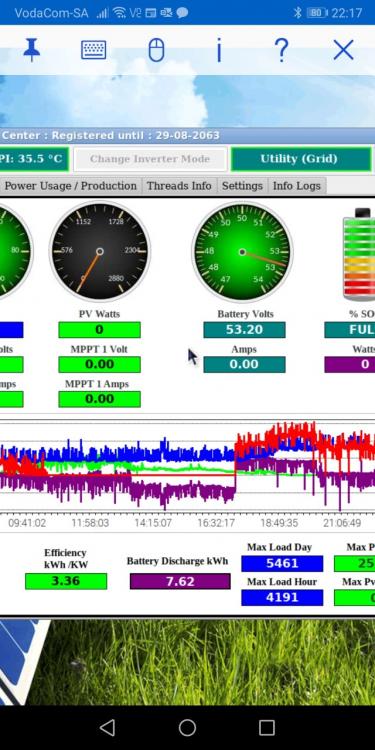The height and width of the screenshot is (750, 375).
Task: Select the purple Watts value 0
Action: point(350,364)
